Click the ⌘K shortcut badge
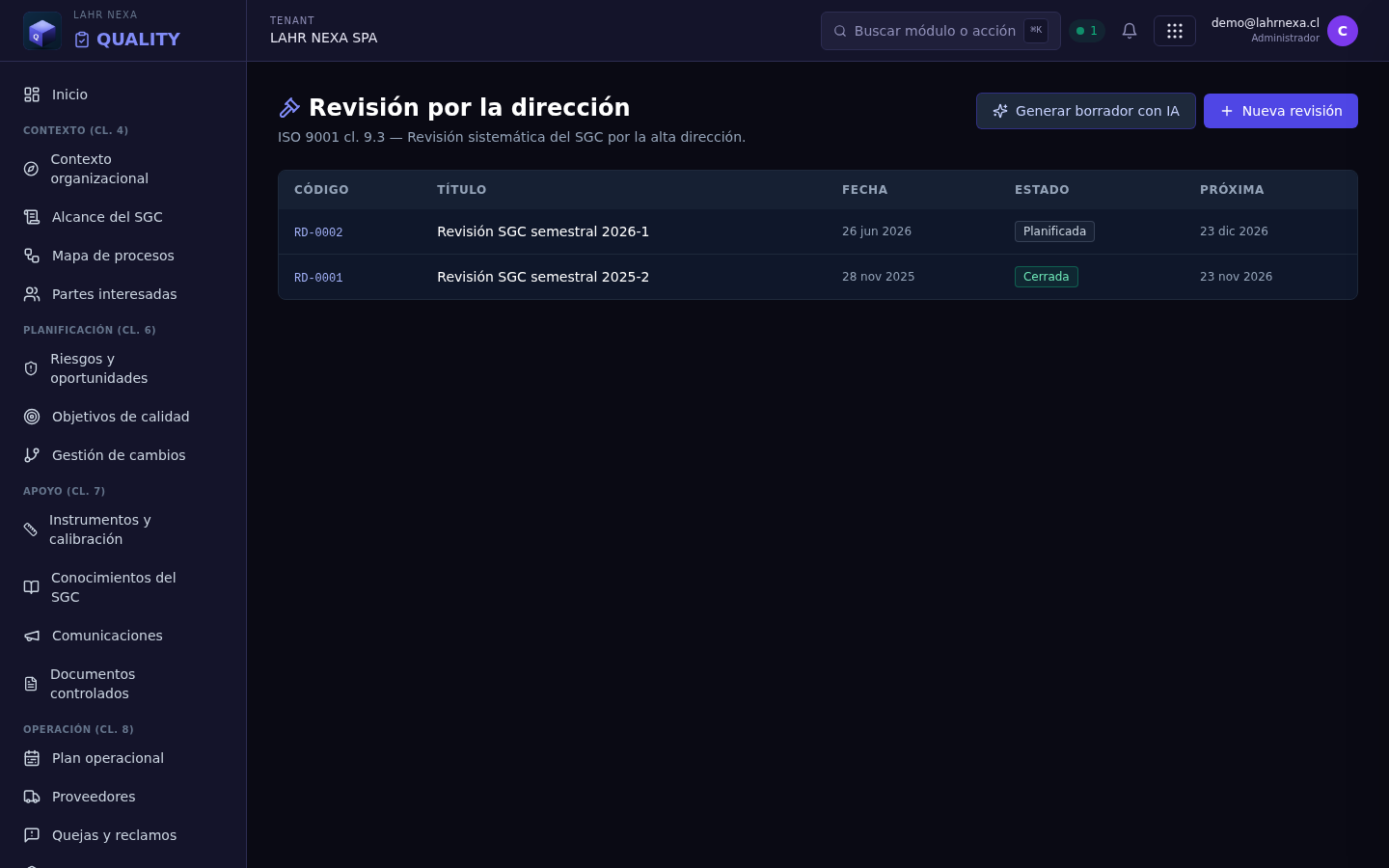 [x=1036, y=31]
